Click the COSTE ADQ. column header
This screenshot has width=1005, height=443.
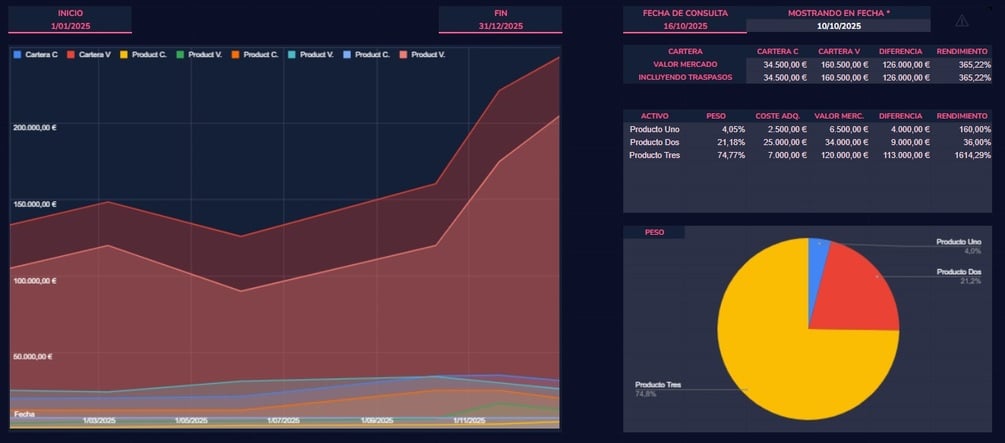[777, 116]
